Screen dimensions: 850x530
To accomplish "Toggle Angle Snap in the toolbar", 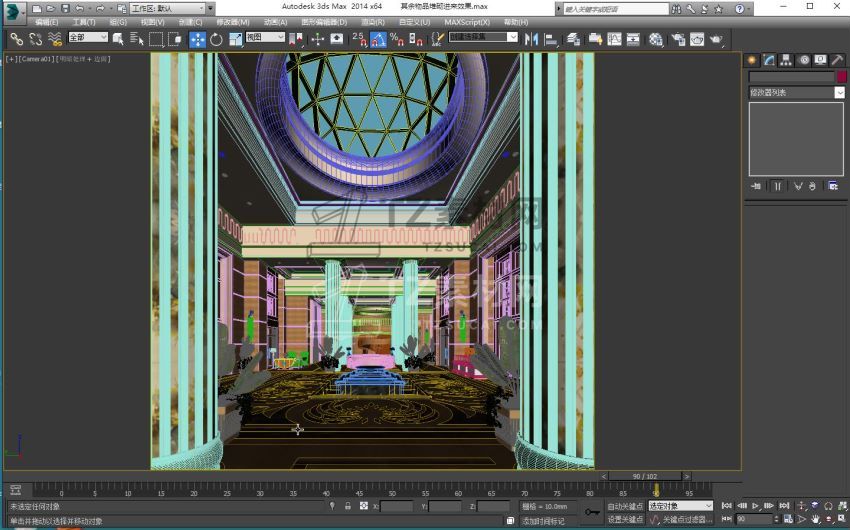I will [378, 40].
